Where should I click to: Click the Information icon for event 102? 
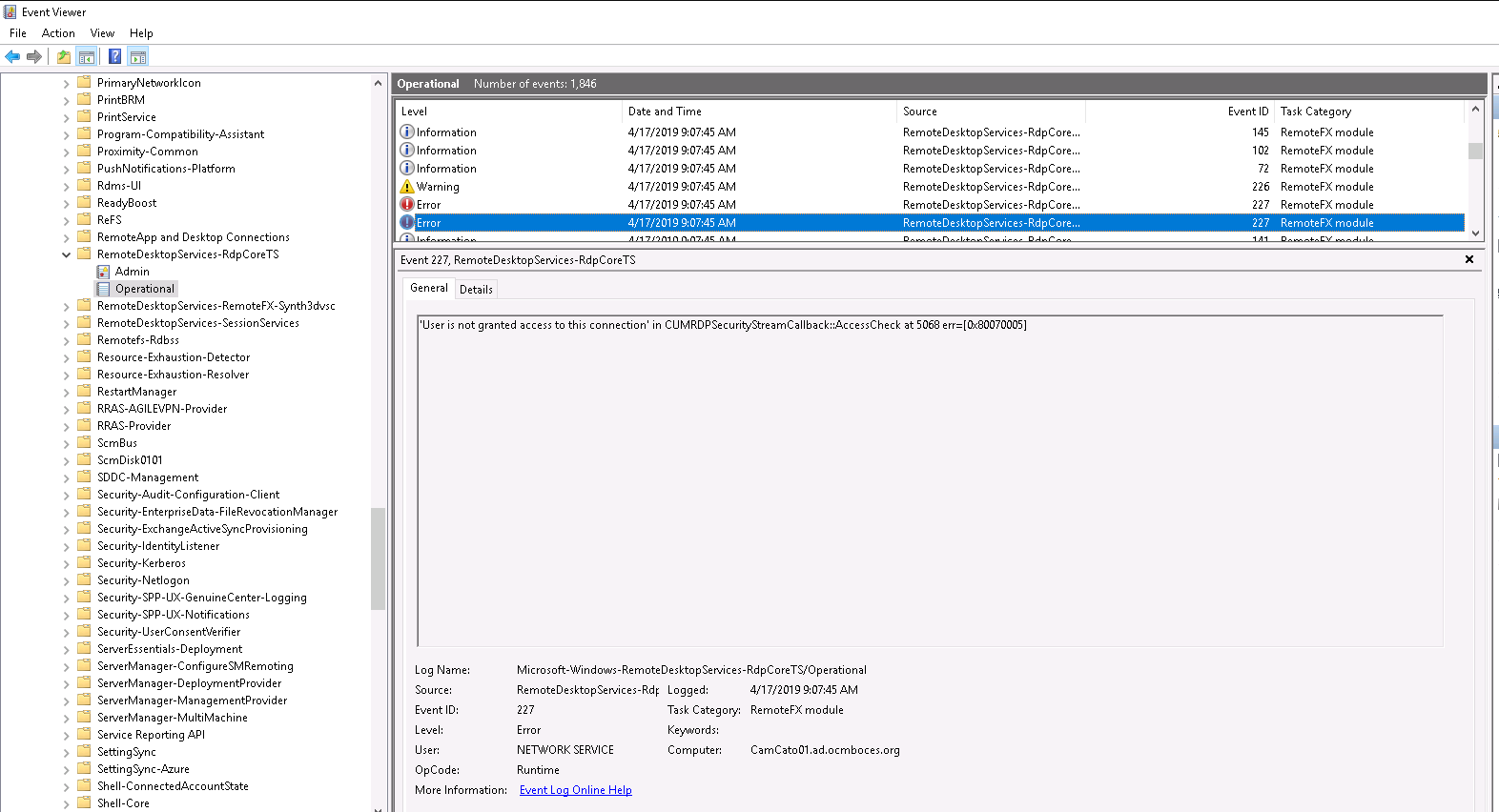[407, 151]
